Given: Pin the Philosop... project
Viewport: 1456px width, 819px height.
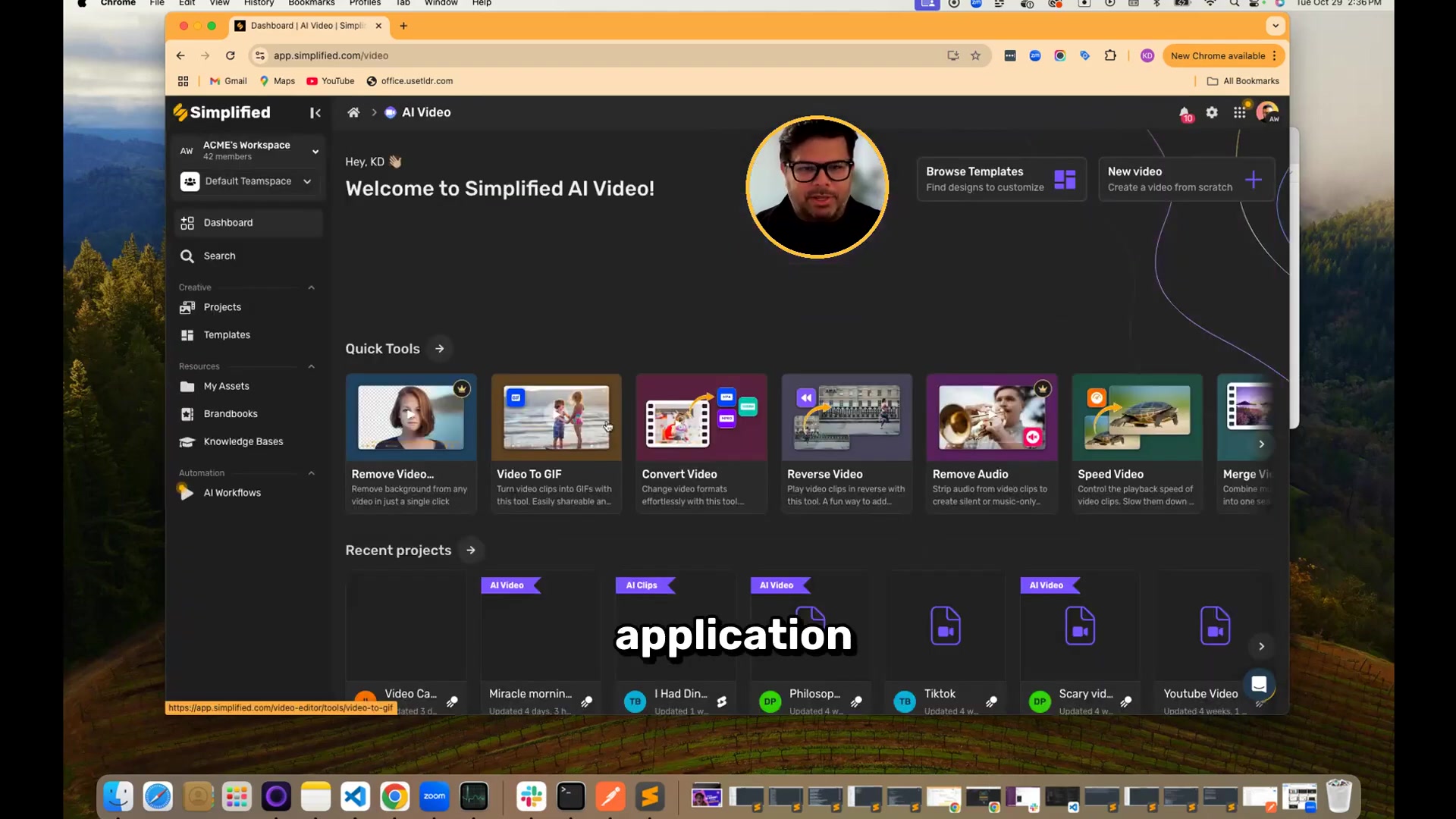Looking at the screenshot, I should (856, 702).
